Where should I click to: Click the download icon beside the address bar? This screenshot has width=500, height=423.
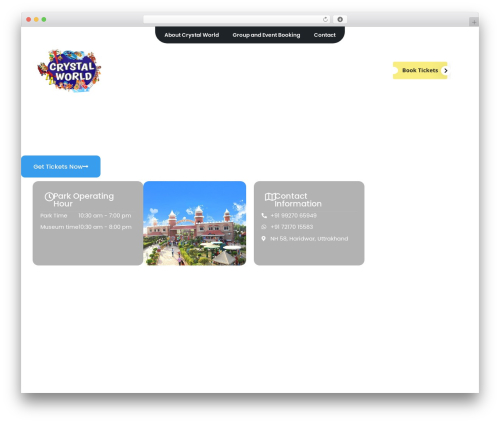point(340,19)
